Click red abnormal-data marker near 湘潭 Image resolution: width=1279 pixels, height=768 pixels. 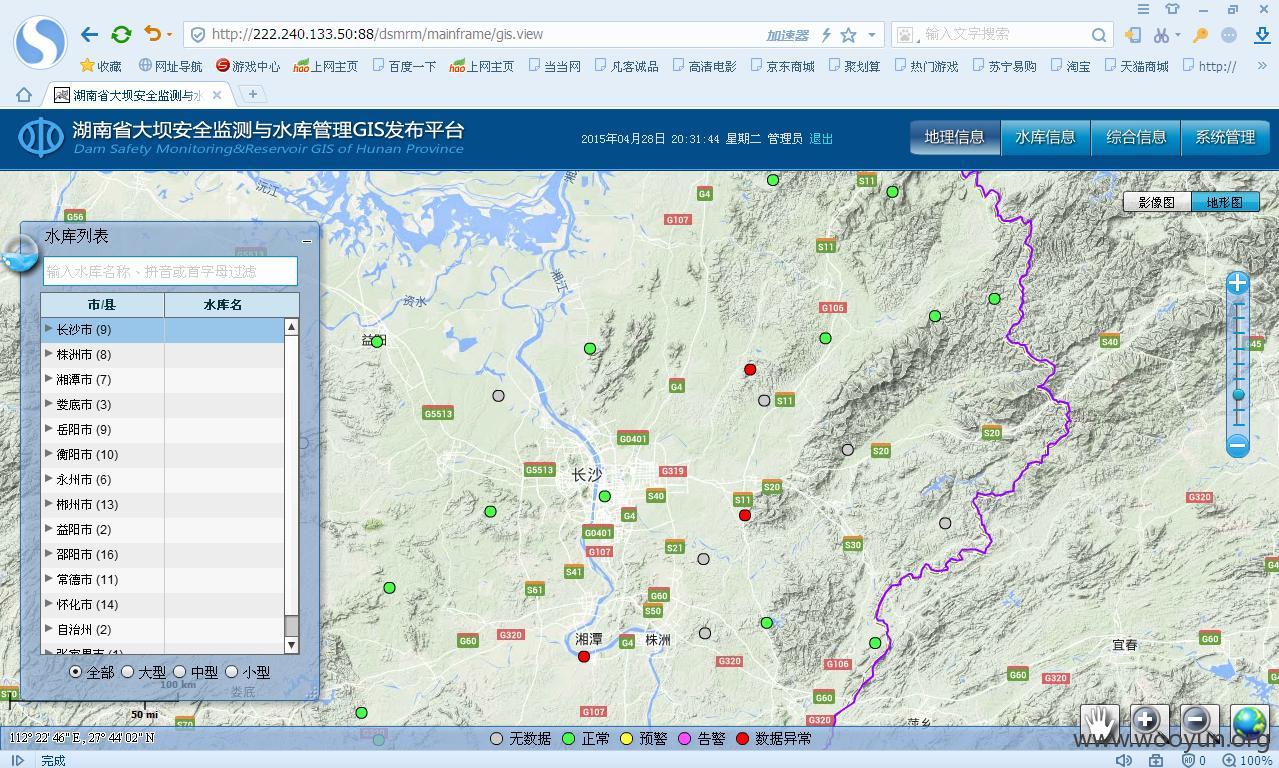click(x=584, y=657)
